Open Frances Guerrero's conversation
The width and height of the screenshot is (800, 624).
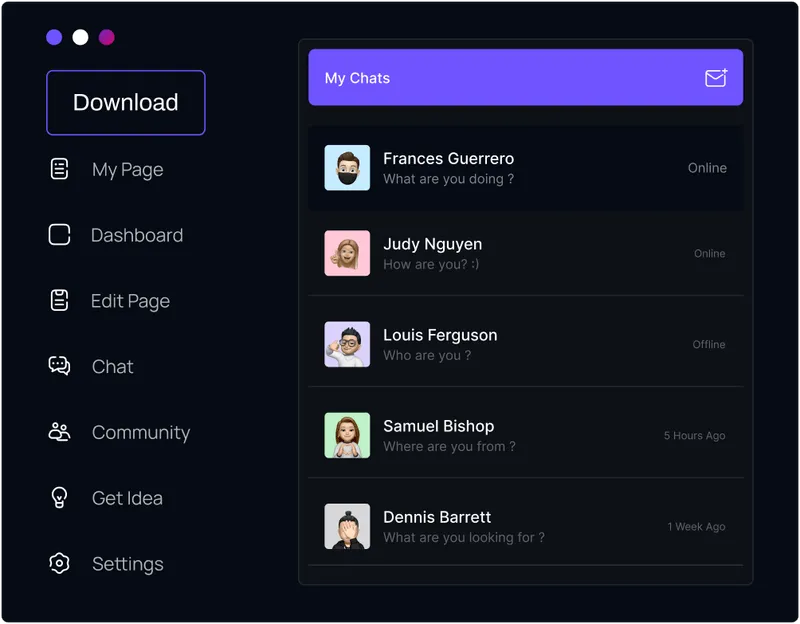coord(525,168)
